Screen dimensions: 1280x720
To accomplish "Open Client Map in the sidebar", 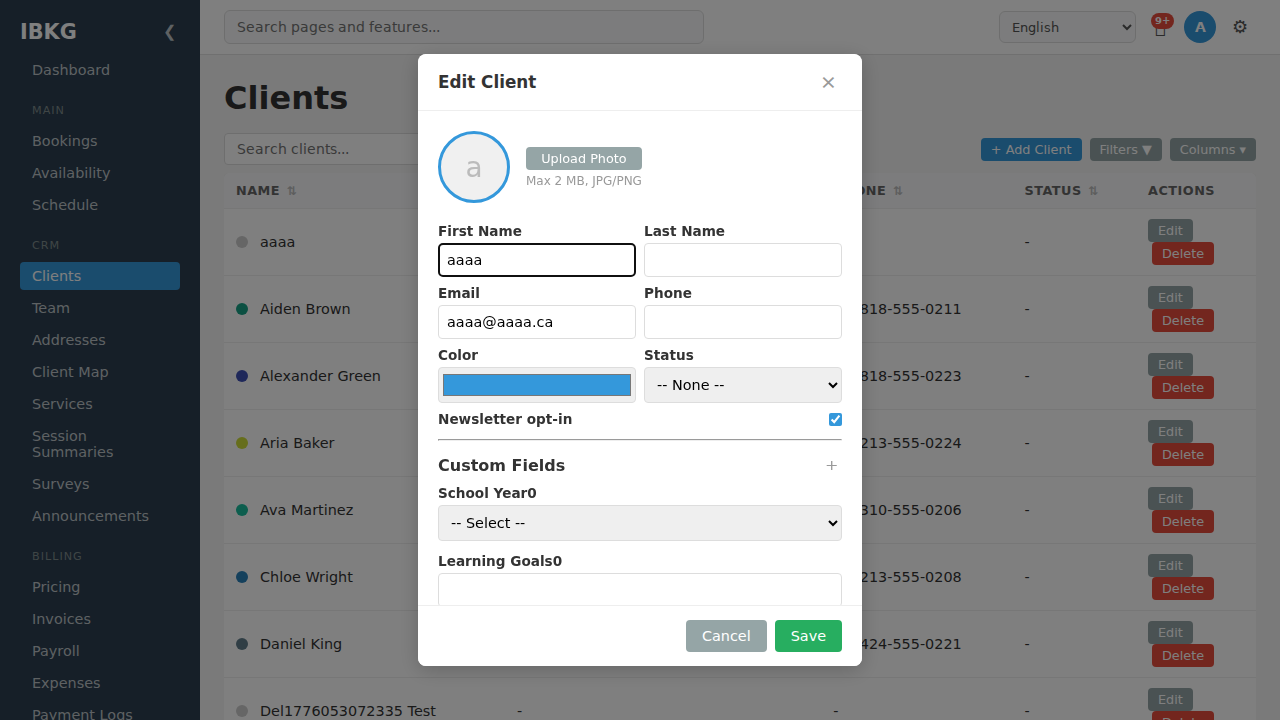I will point(100,372).
